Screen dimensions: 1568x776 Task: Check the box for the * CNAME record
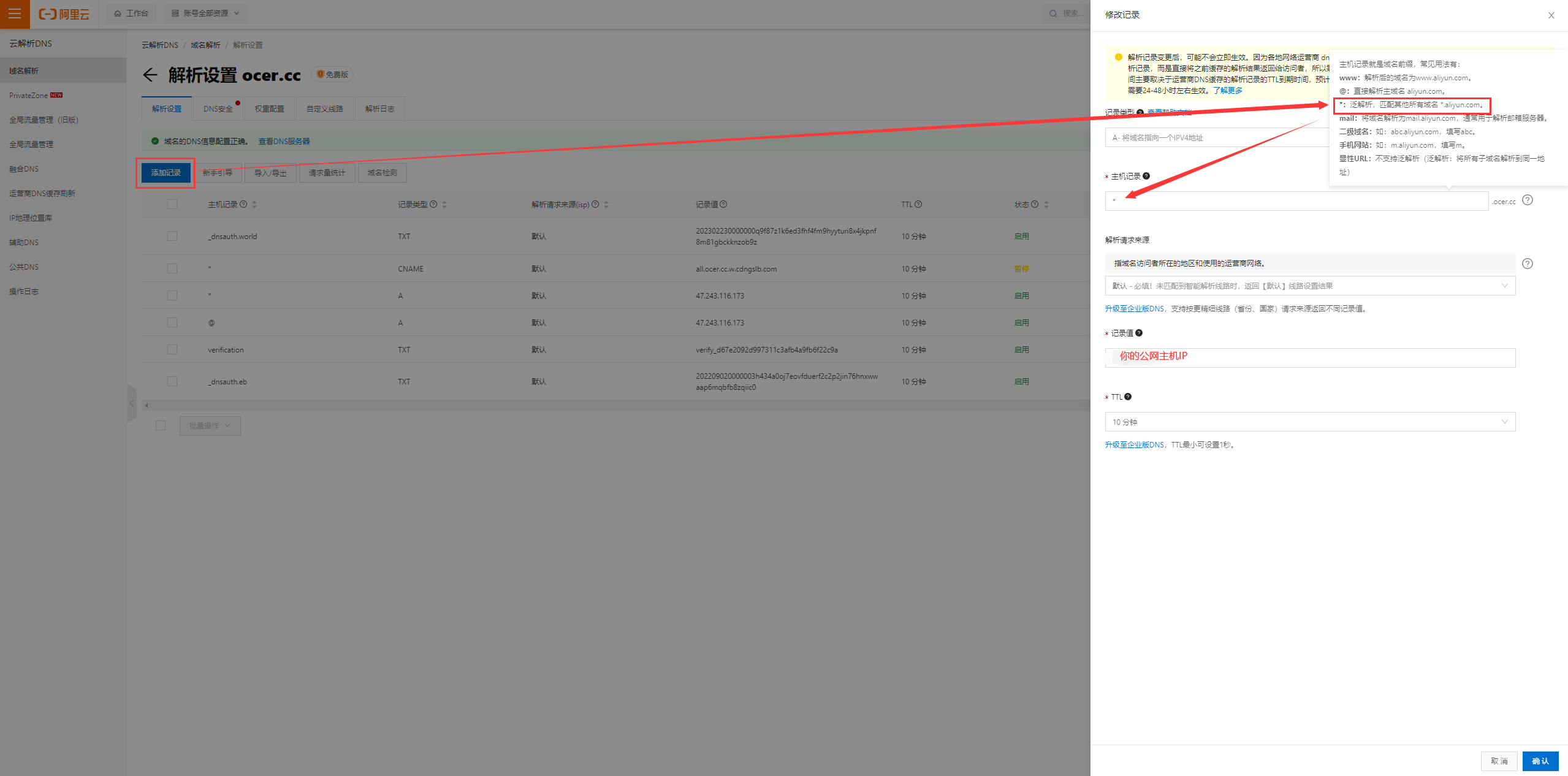click(172, 268)
